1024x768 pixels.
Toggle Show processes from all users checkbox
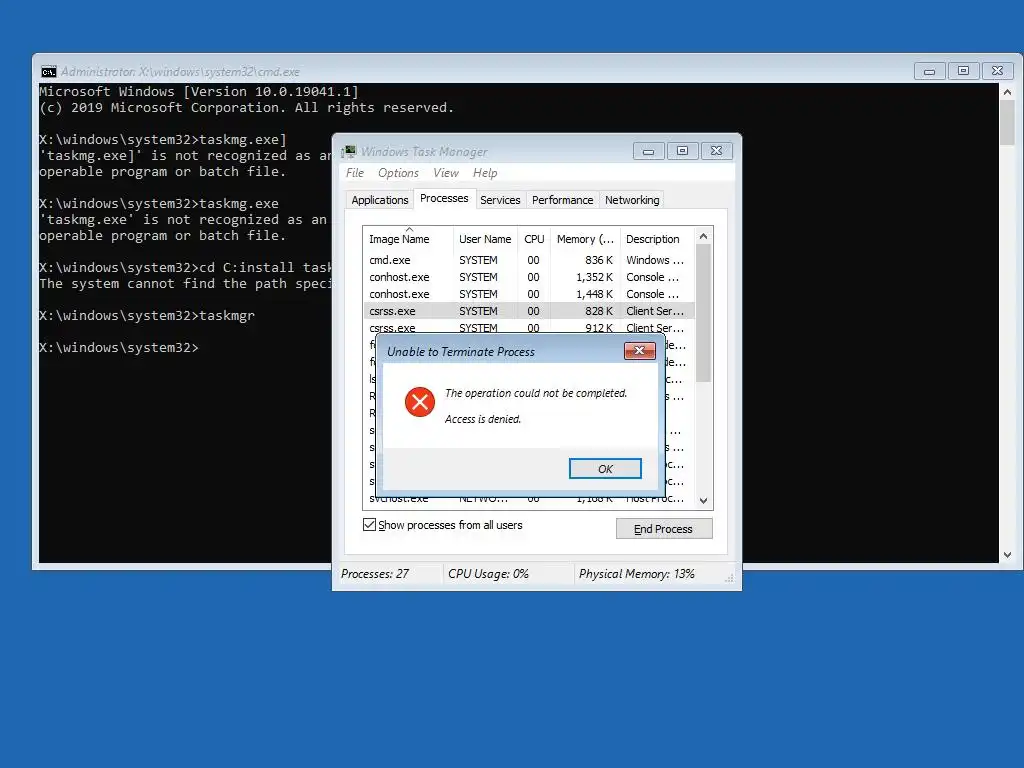[x=370, y=524]
